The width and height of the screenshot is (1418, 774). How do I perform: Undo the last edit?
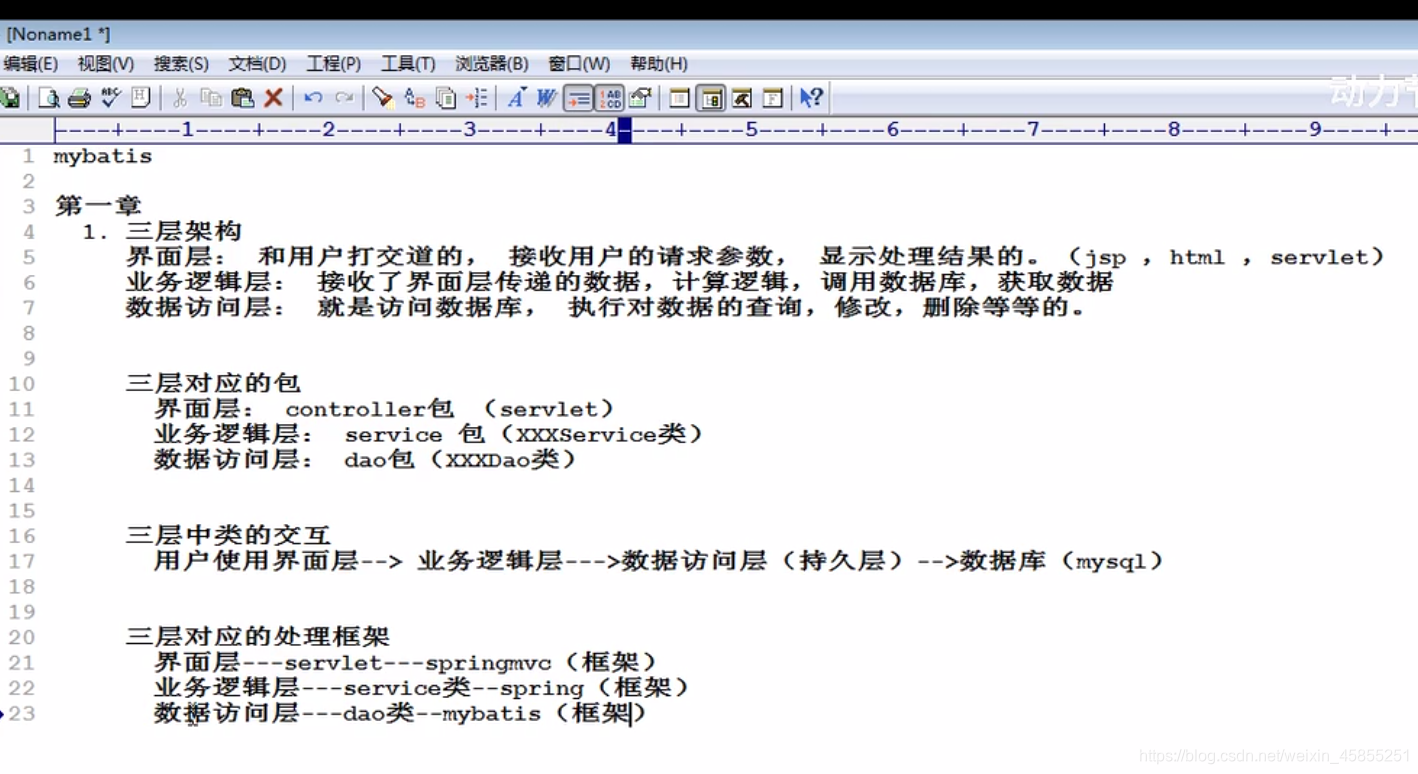313,98
